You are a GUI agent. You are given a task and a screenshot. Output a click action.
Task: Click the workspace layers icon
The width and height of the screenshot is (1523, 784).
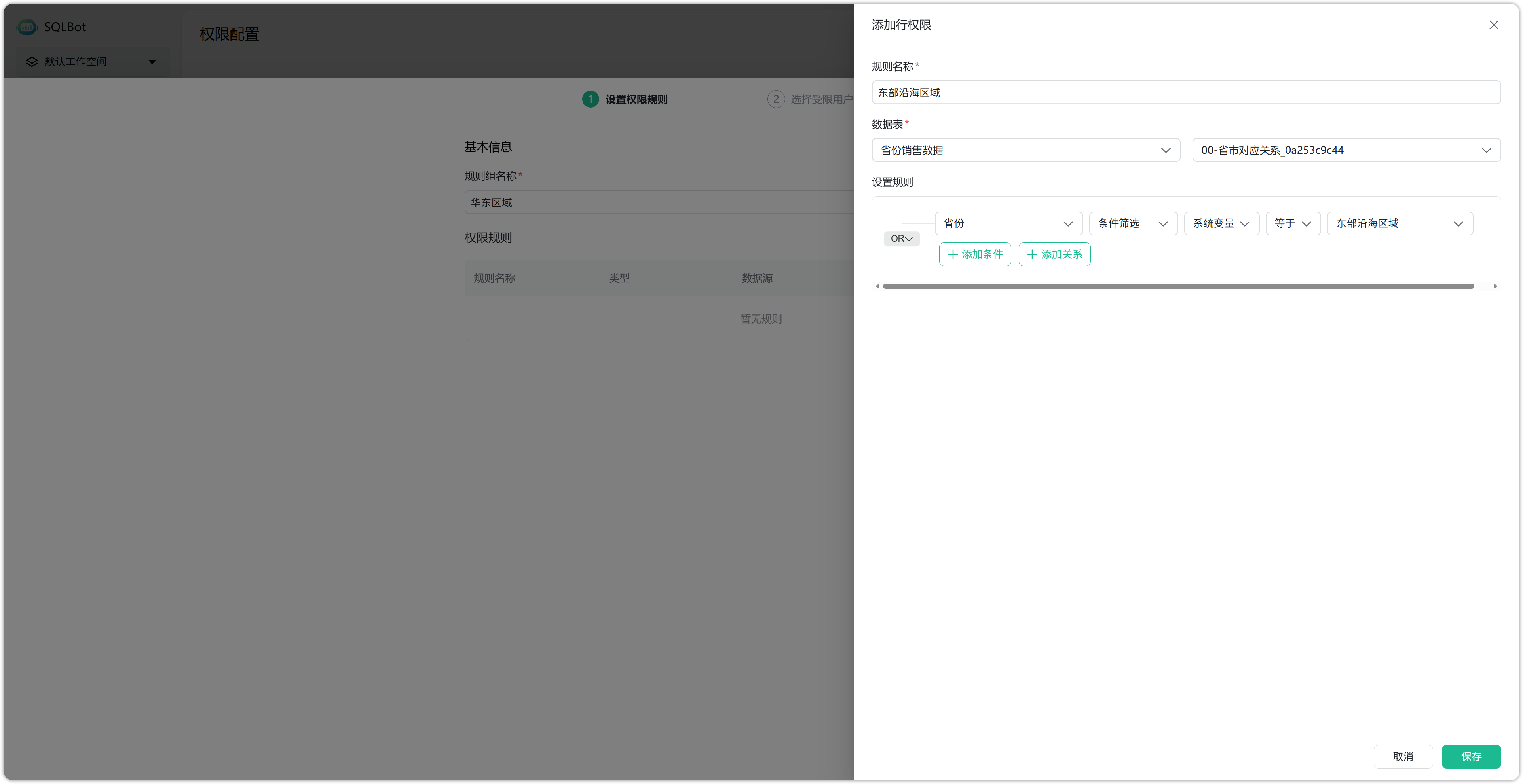point(31,61)
